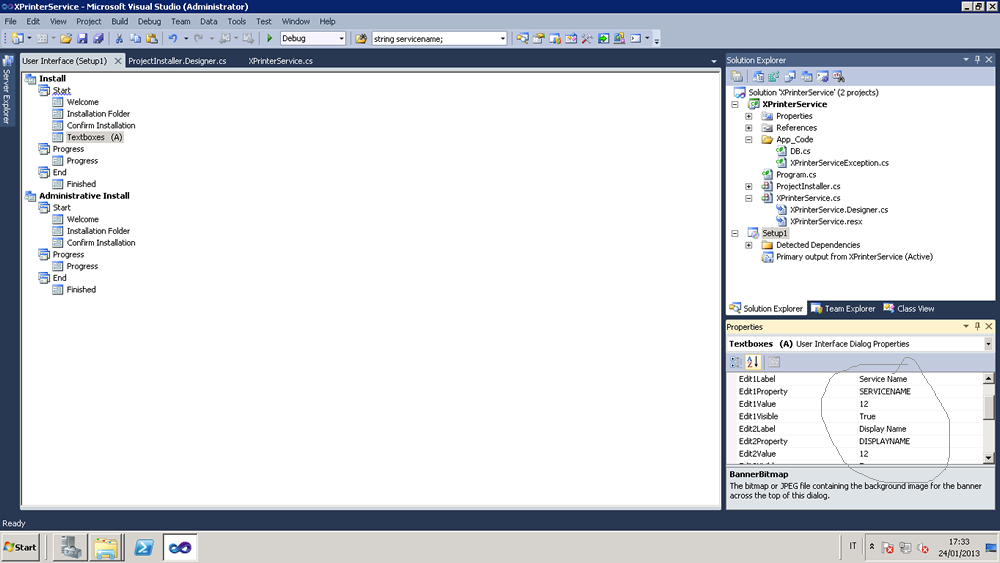Click the Property Pages icon in Properties toolbar
This screenshot has width=1000, height=563.
coord(774,362)
